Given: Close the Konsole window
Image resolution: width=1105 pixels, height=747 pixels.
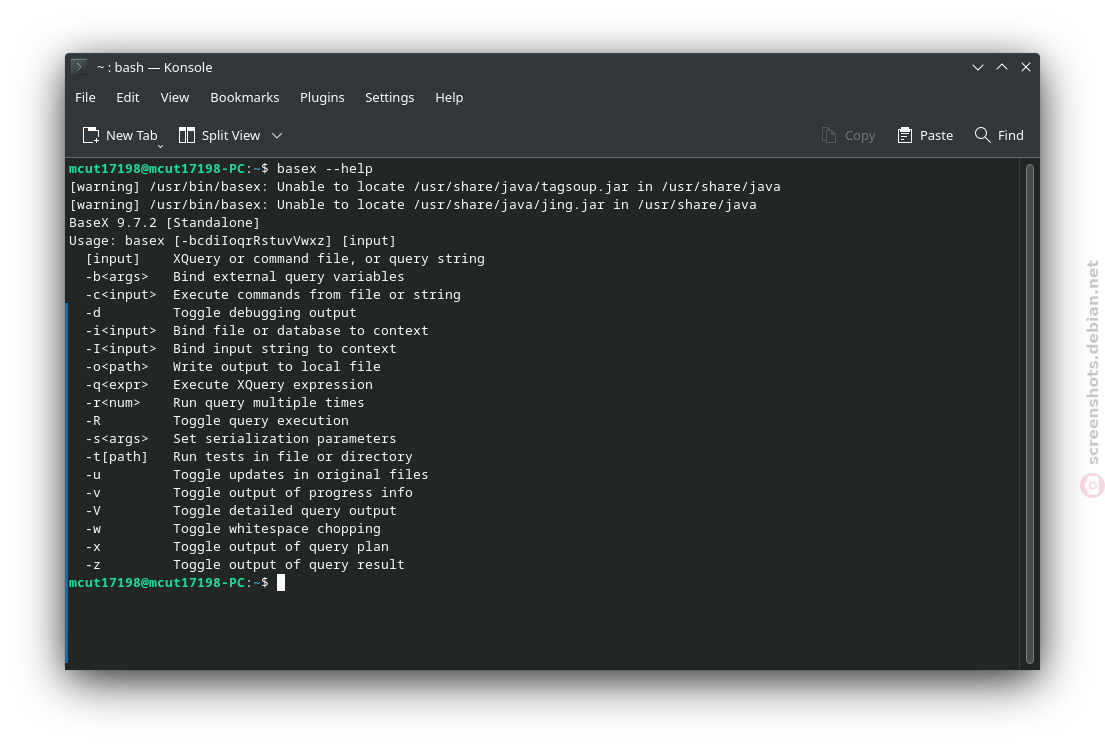Looking at the screenshot, I should [x=1026, y=67].
